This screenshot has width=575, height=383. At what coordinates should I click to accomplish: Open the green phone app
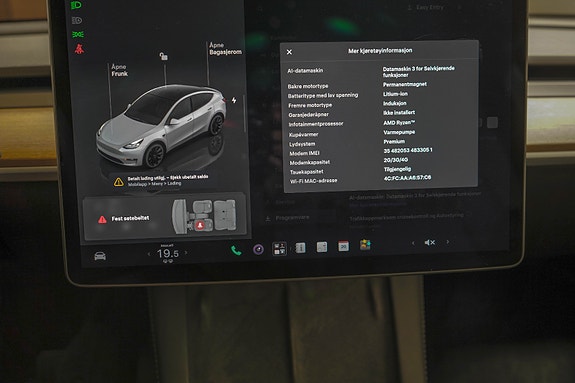pos(236,251)
